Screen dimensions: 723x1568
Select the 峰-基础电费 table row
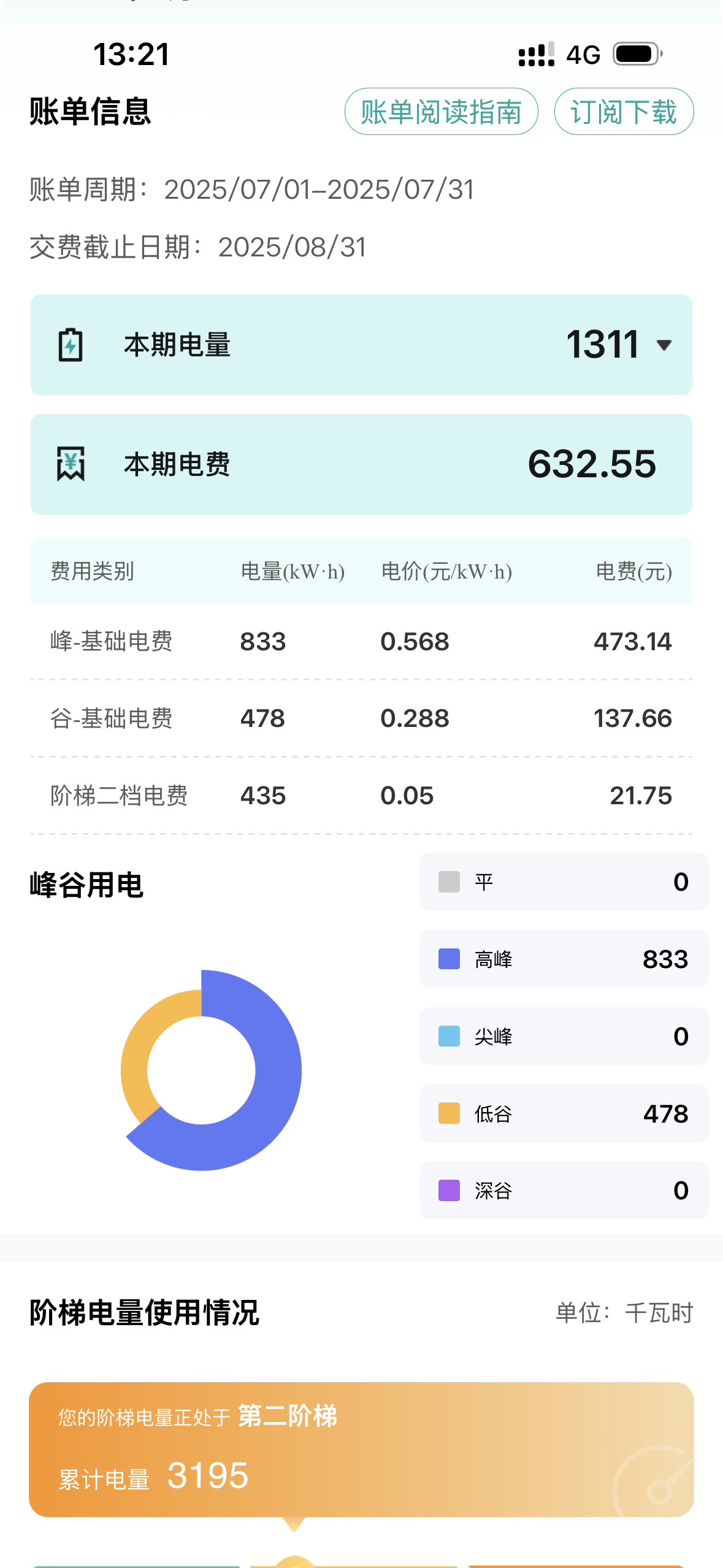(x=361, y=642)
